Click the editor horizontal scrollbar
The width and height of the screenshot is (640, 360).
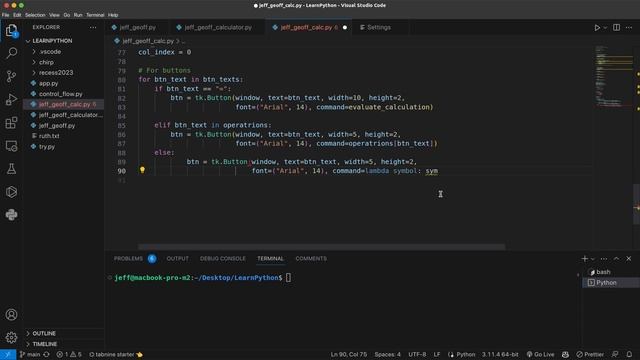322,247
